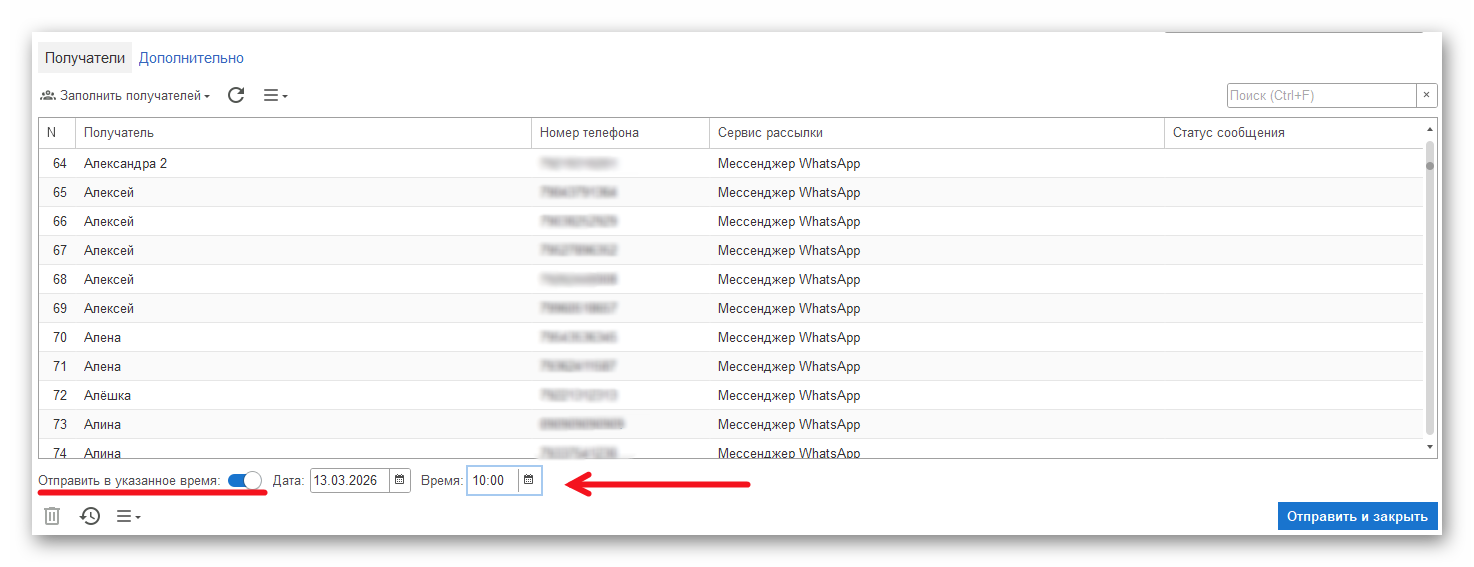Click the refresh recipients list icon
The image size is (1474, 567).
(x=236, y=96)
